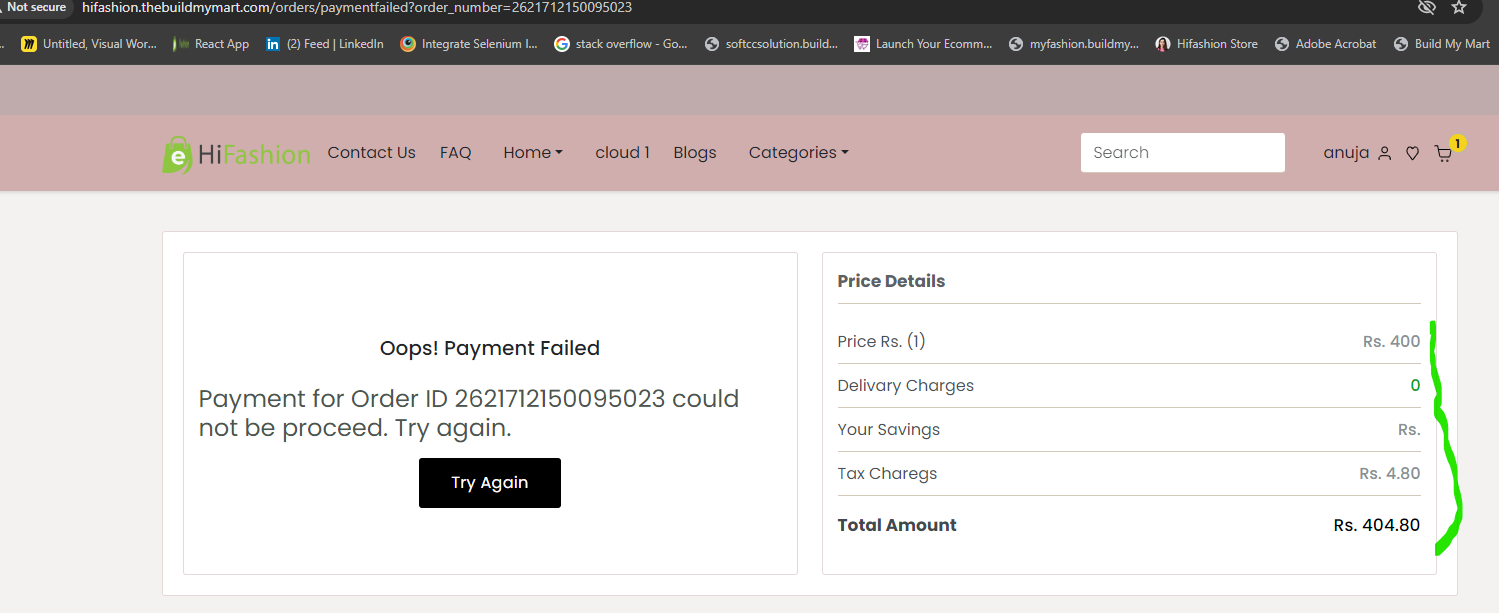Click the browser URL address text
The image size is (1499, 613).
tap(357, 8)
